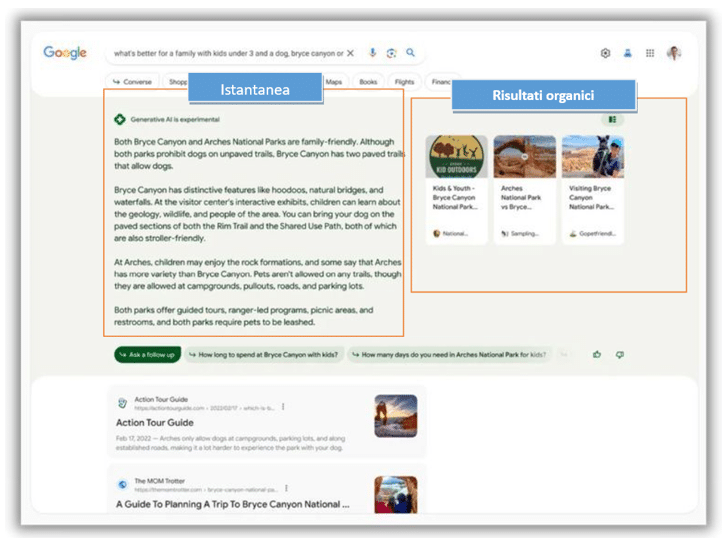Viewport: 722px width, 538px height.
Task: Click the Action Tour Guide site favicon
Action: pos(122,403)
